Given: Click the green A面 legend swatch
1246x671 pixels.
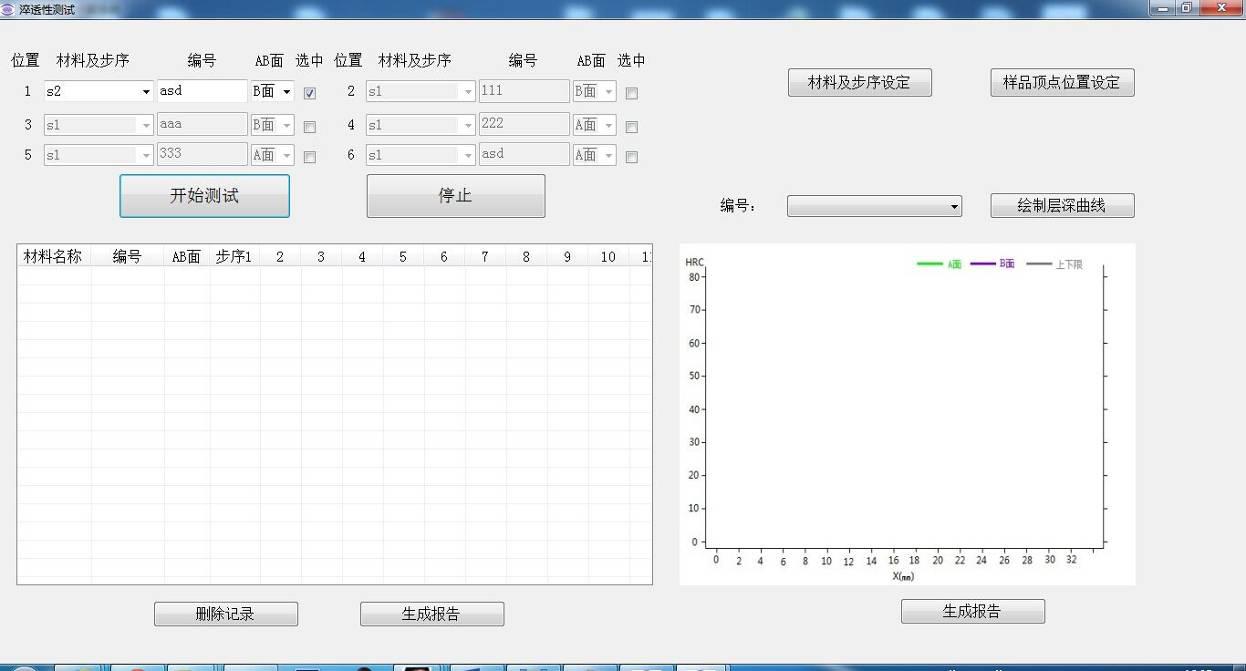Looking at the screenshot, I should click(930, 264).
